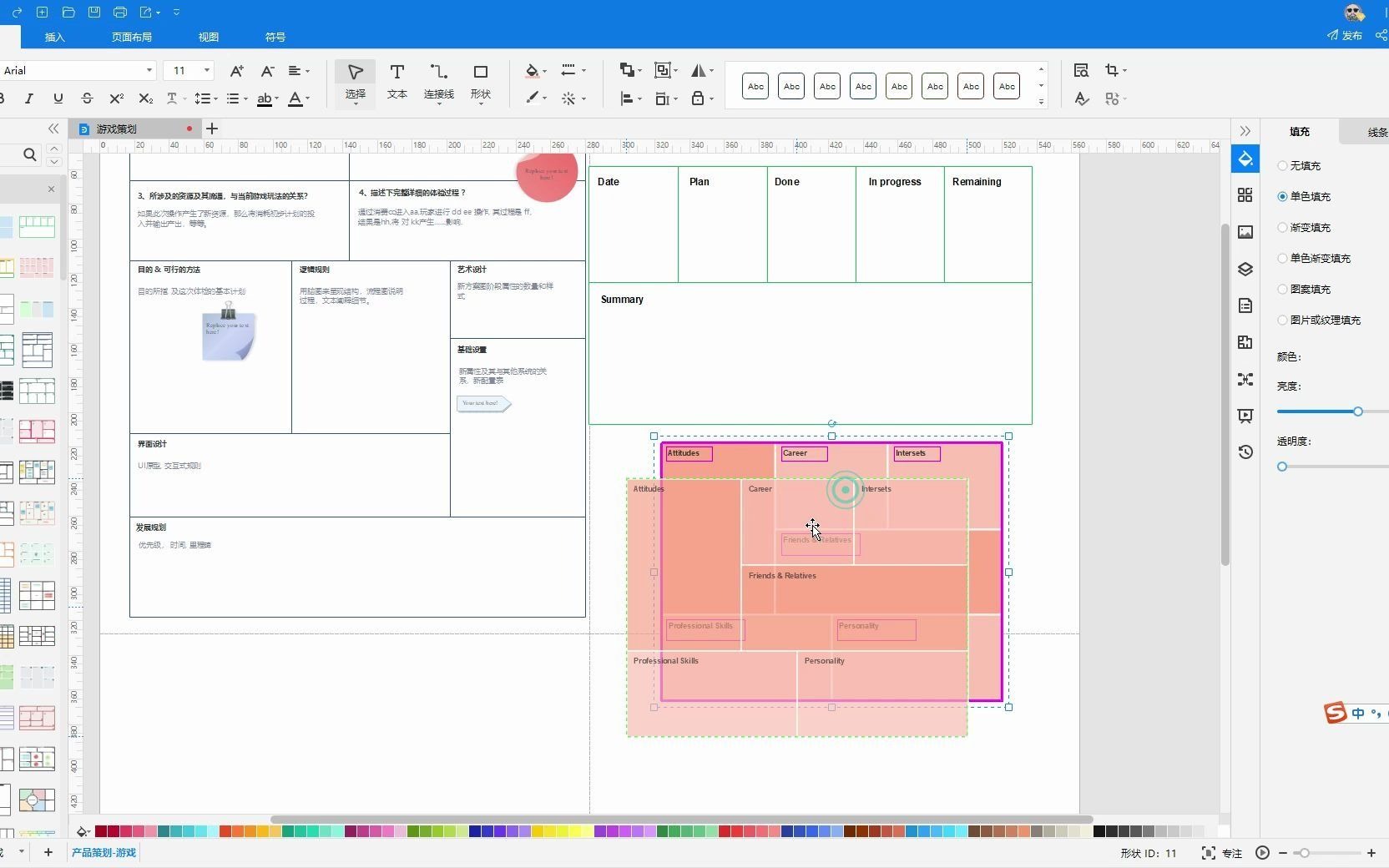
Task: Select 图片或纹理填充 option
Action: point(1319,320)
